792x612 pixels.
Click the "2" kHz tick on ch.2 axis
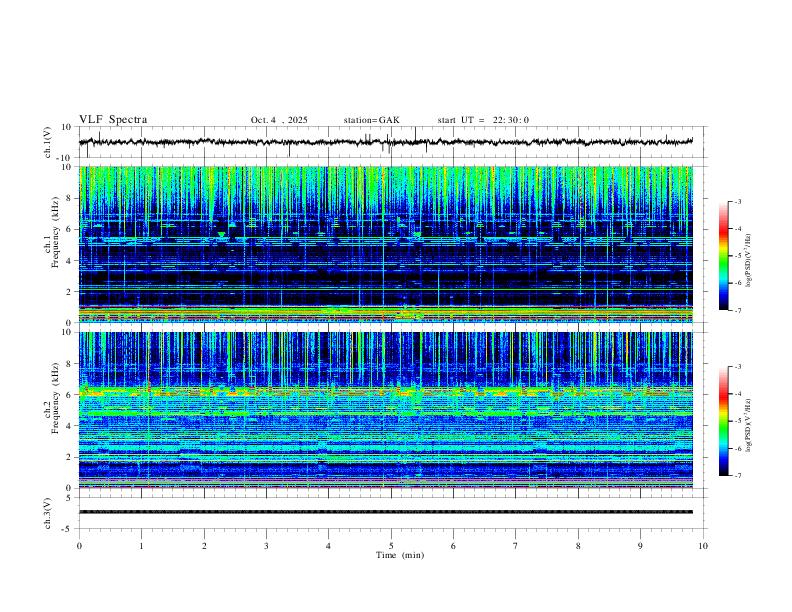point(69,457)
